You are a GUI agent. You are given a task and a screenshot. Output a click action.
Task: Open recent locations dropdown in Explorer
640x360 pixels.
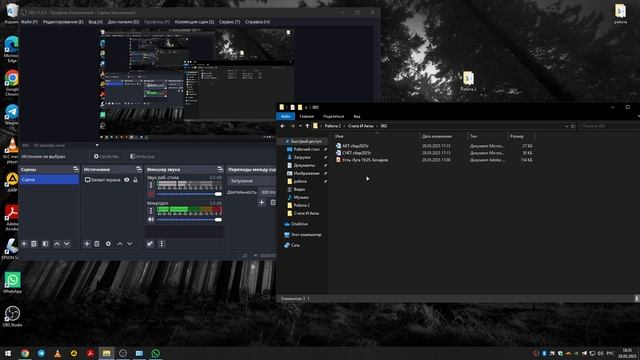300,126
